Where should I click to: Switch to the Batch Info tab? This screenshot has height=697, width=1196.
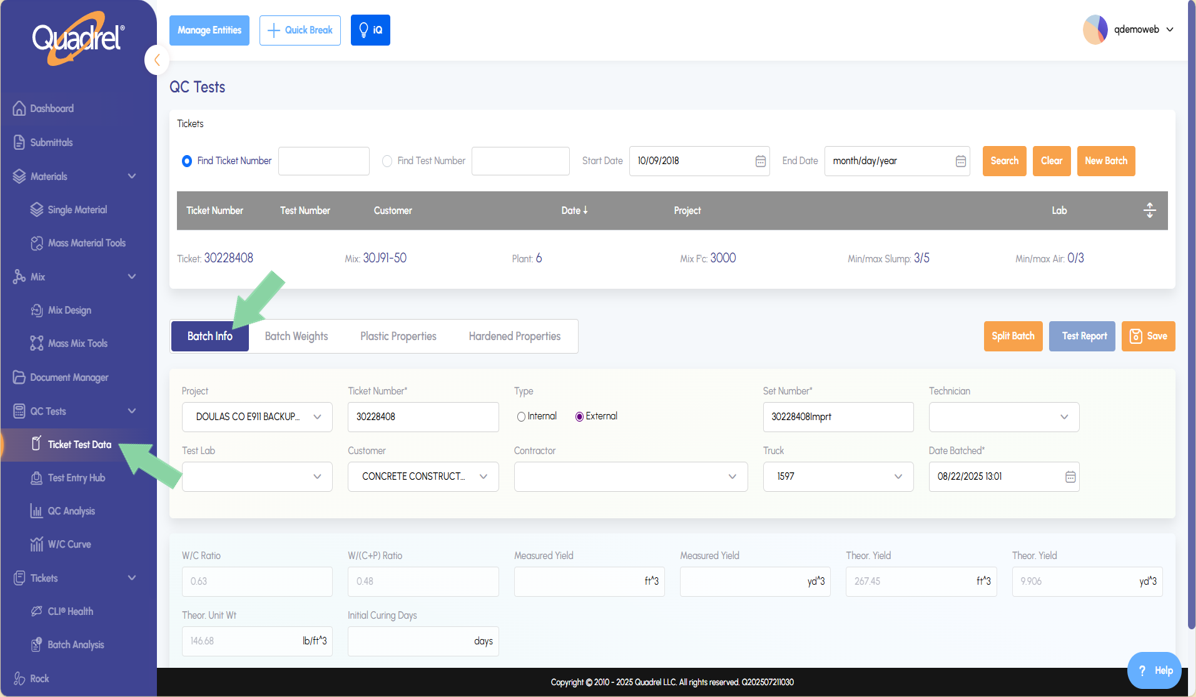coord(210,336)
